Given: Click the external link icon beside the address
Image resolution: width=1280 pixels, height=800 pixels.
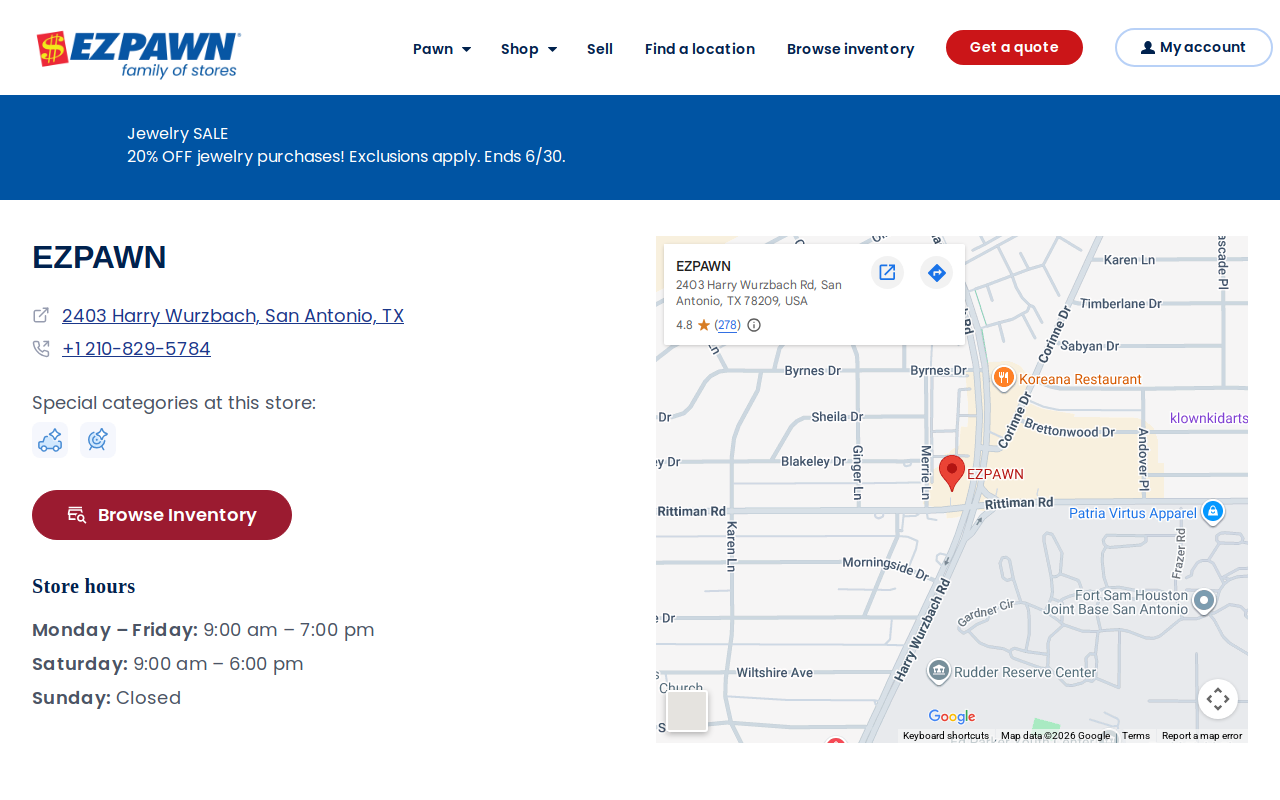Looking at the screenshot, I should pos(41,315).
